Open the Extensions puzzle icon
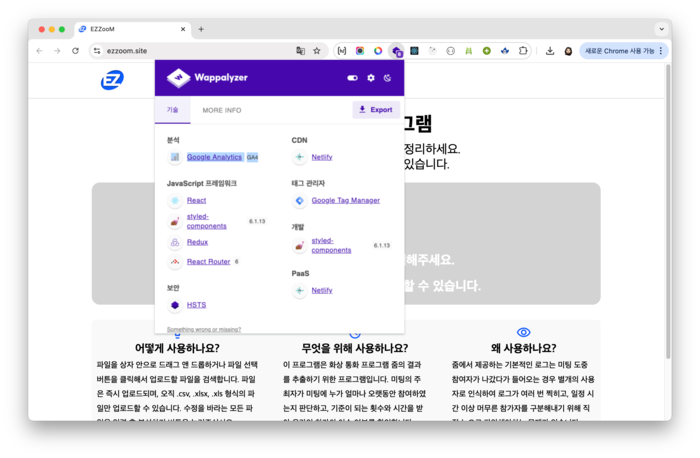Image resolution: width=700 pixels, height=458 pixels. pos(523,51)
